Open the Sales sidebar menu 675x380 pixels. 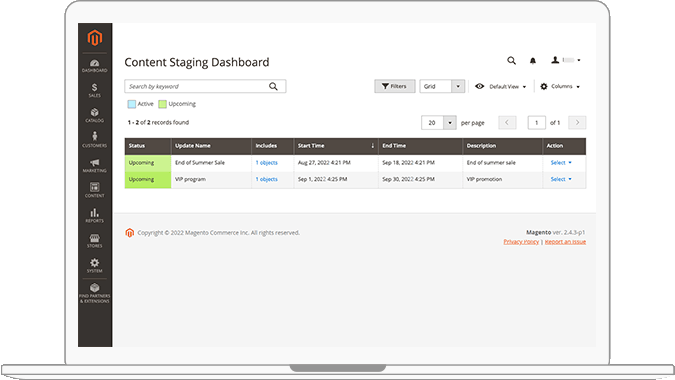pyautogui.click(x=95, y=91)
